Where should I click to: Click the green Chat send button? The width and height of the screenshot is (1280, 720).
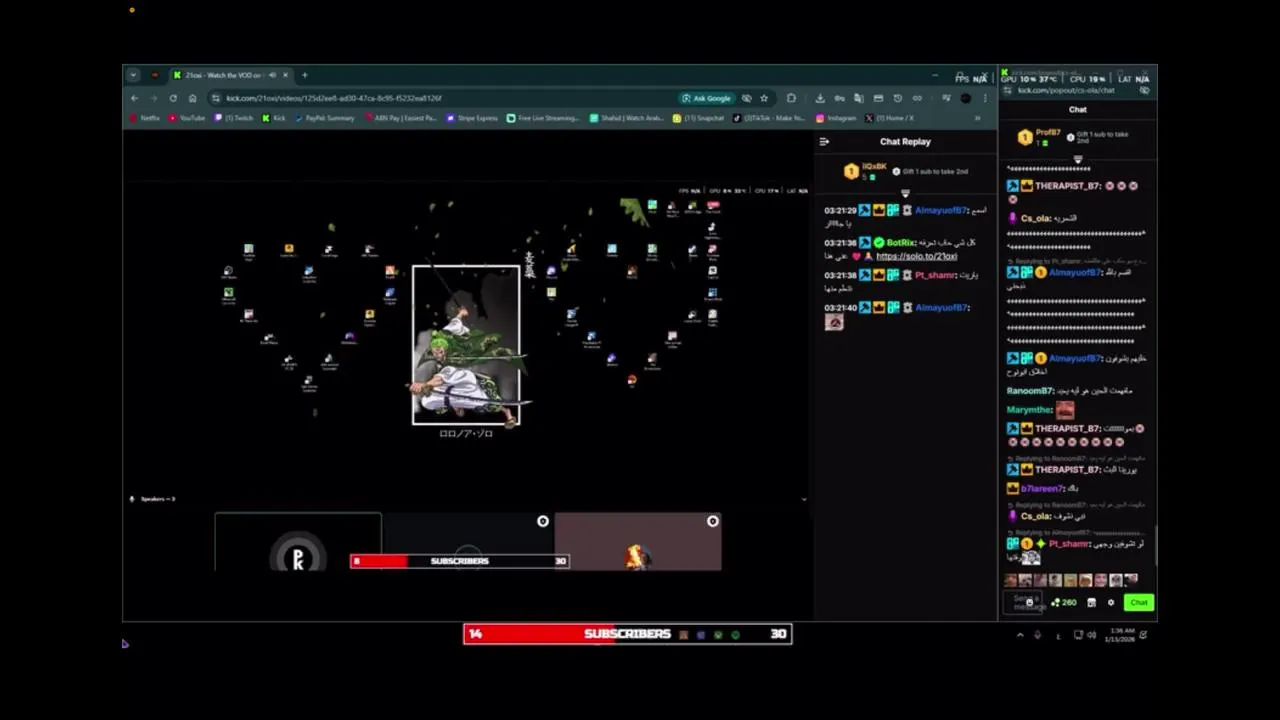pyautogui.click(x=1138, y=602)
